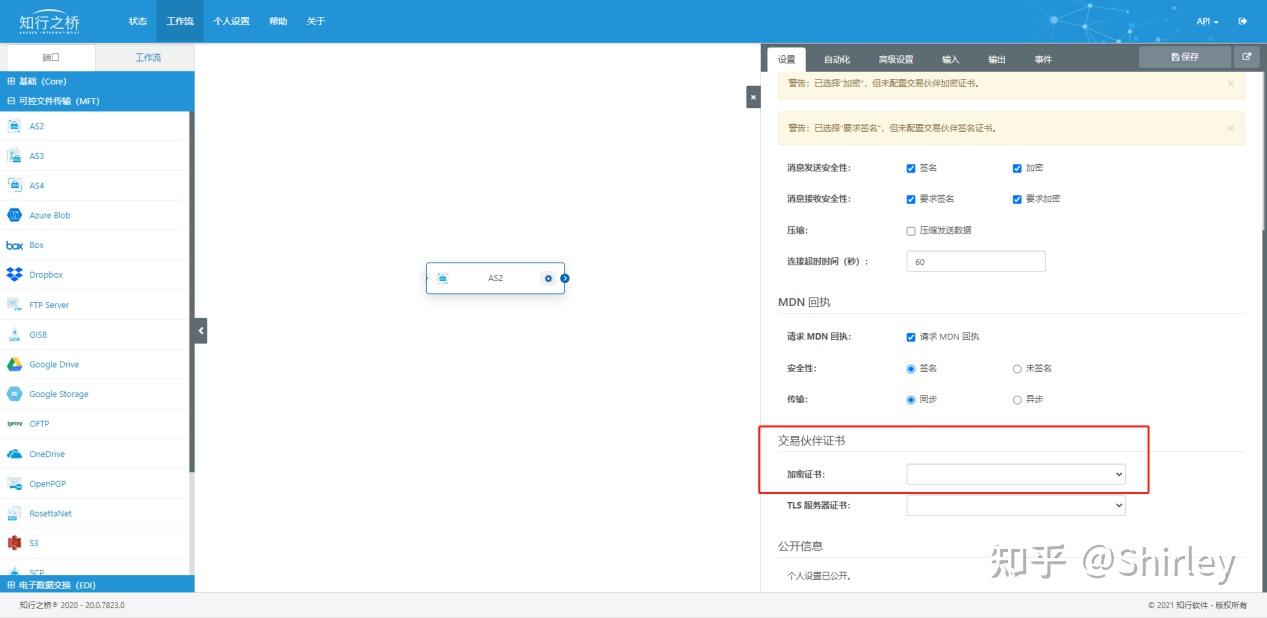Select the 异步 transfer radio button
1267x618 pixels.
(x=1016, y=399)
